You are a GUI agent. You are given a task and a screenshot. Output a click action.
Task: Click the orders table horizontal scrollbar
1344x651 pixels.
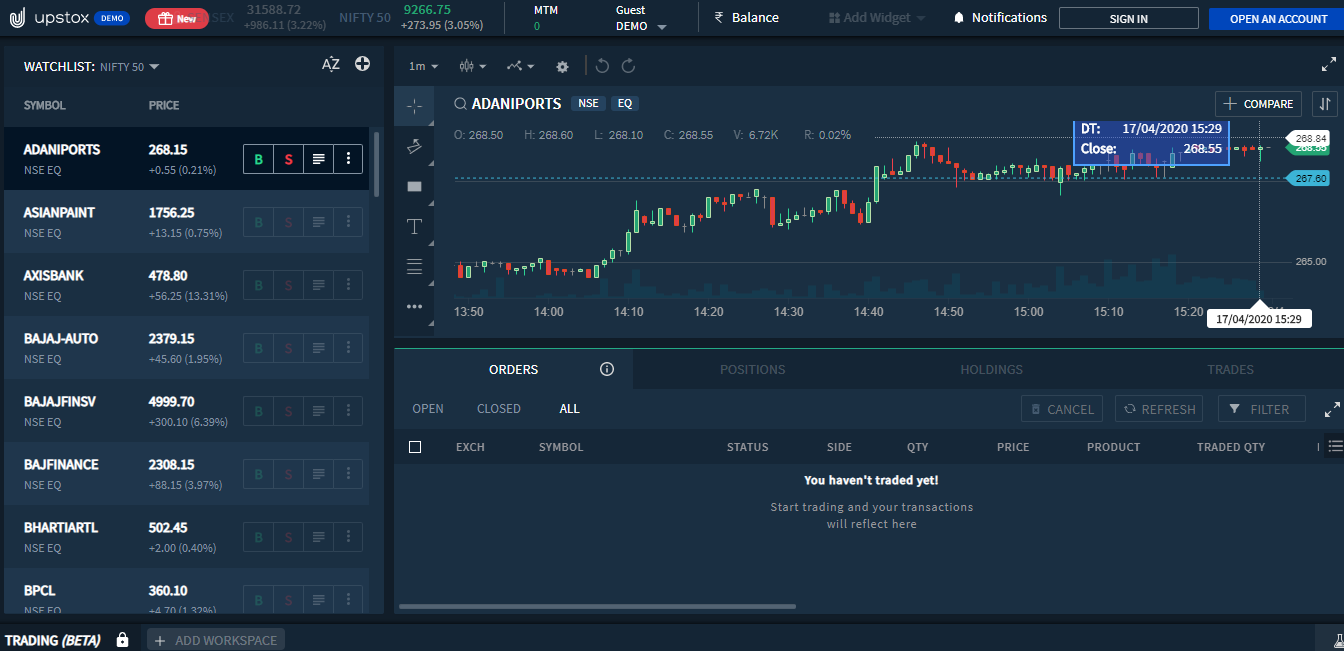pyautogui.click(x=597, y=606)
